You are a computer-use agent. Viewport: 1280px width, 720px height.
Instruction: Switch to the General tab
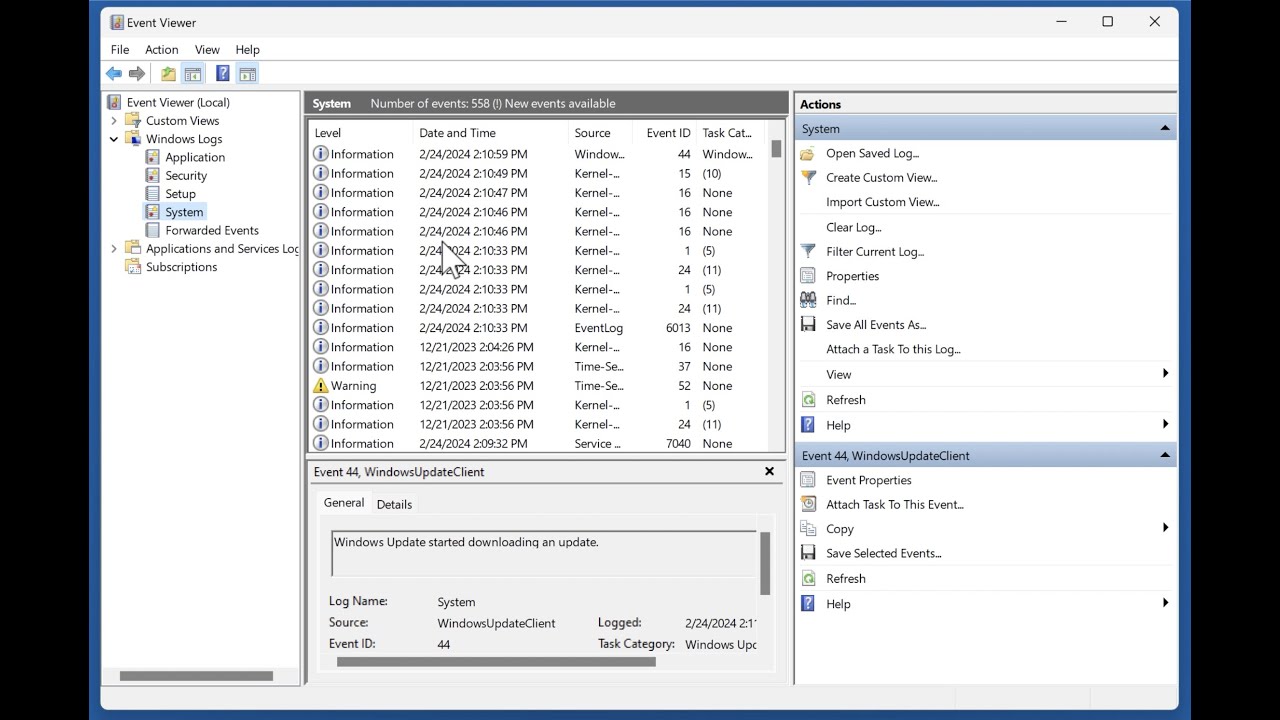[344, 503]
